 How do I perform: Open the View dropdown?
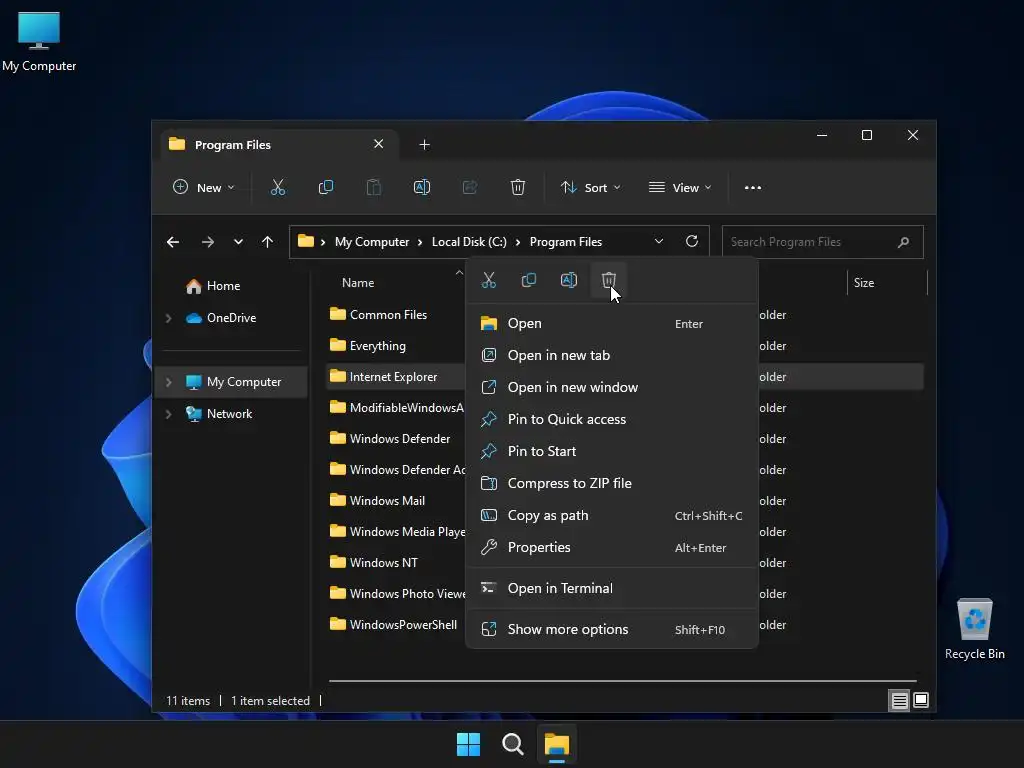[680, 187]
